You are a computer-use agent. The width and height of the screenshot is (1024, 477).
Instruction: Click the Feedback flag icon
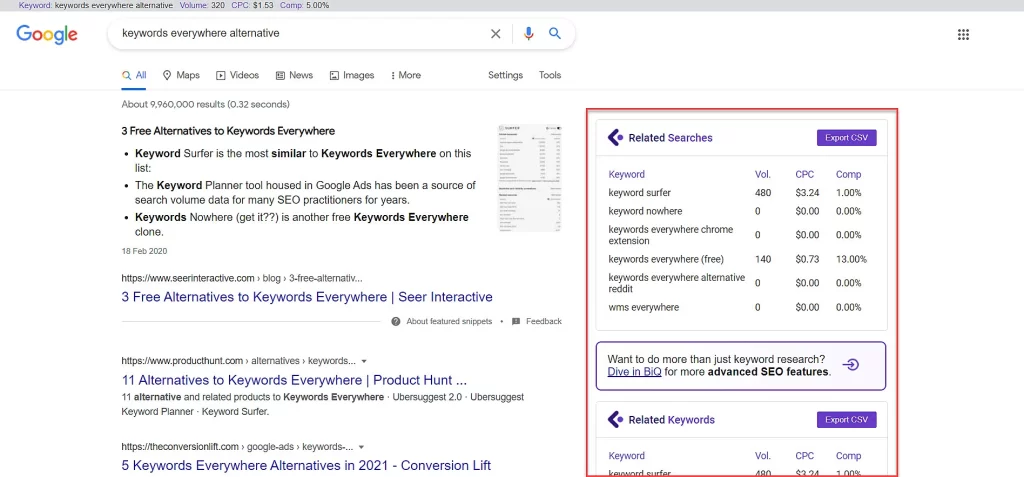[516, 321]
